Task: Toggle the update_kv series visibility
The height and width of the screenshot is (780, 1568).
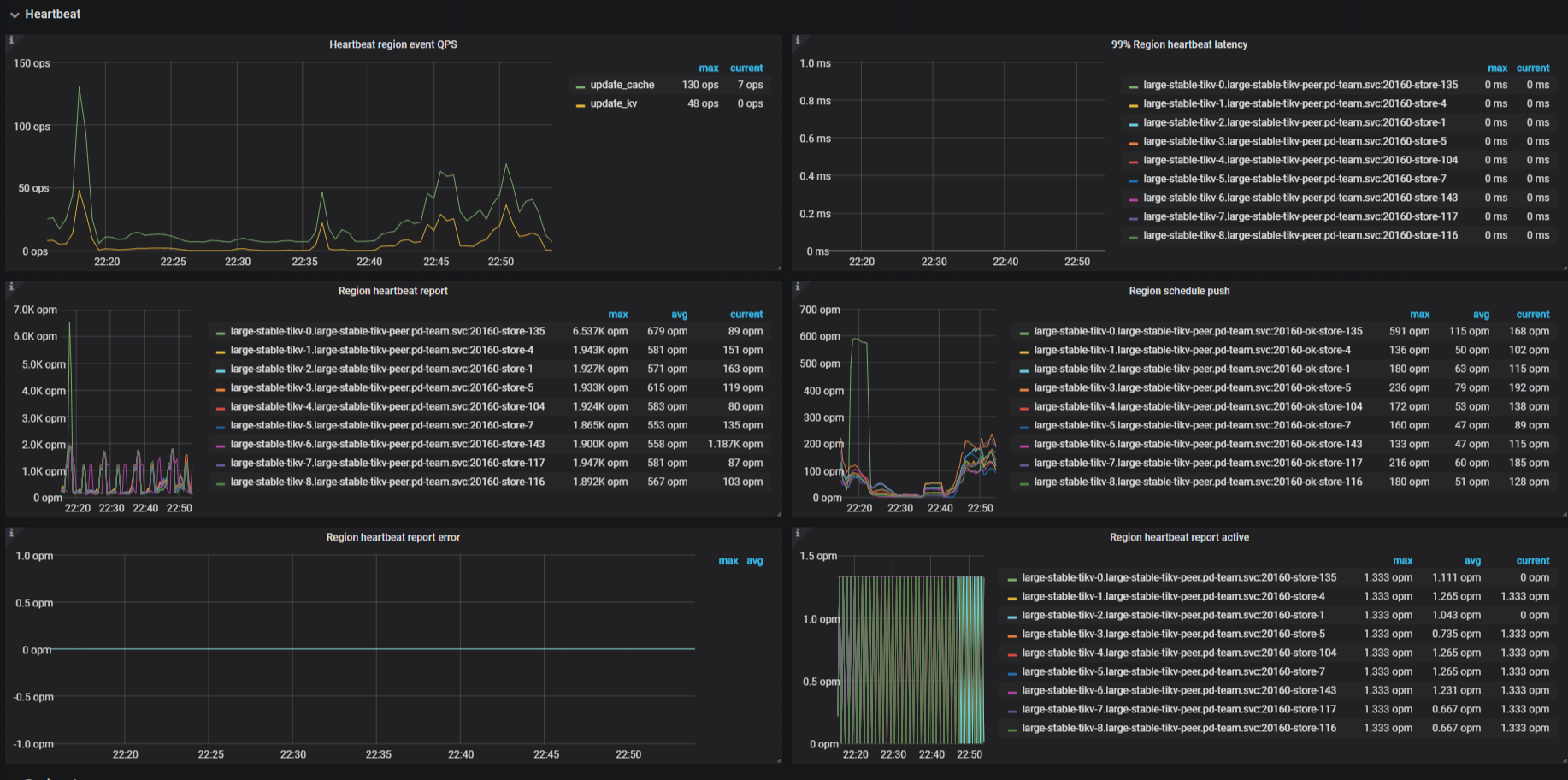Action: [614, 103]
